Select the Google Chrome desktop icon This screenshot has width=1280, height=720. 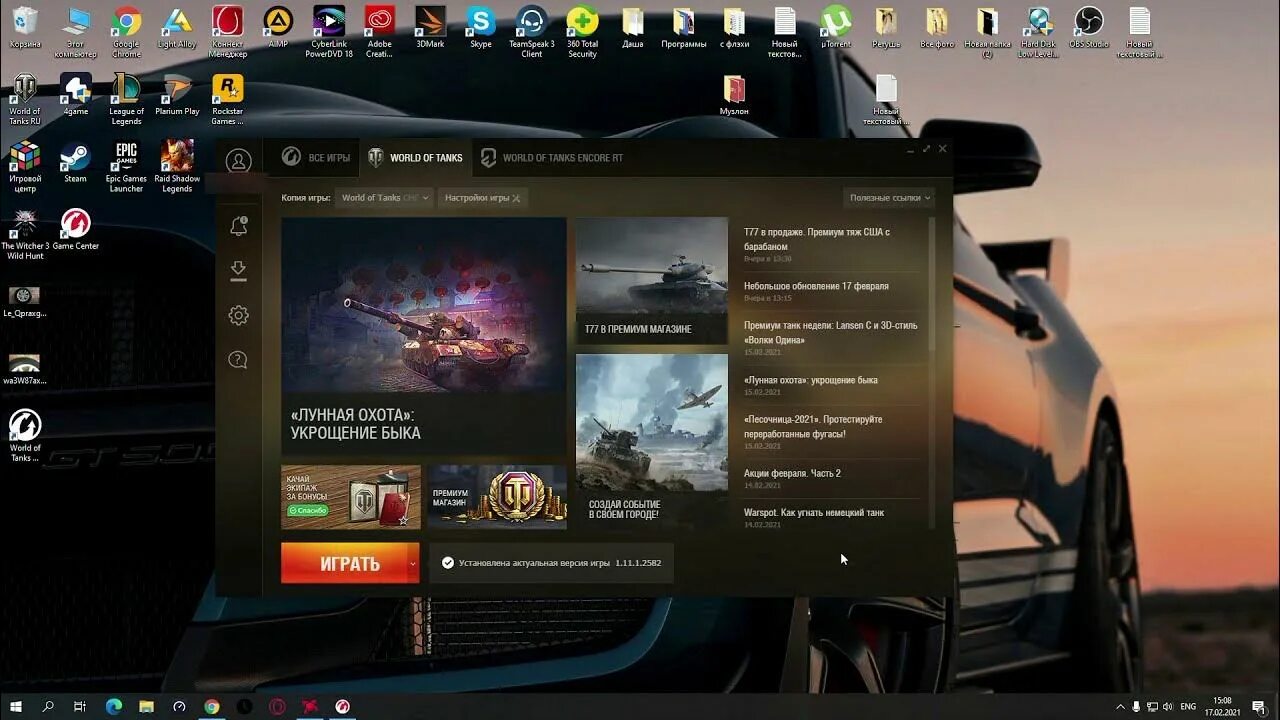(126, 32)
